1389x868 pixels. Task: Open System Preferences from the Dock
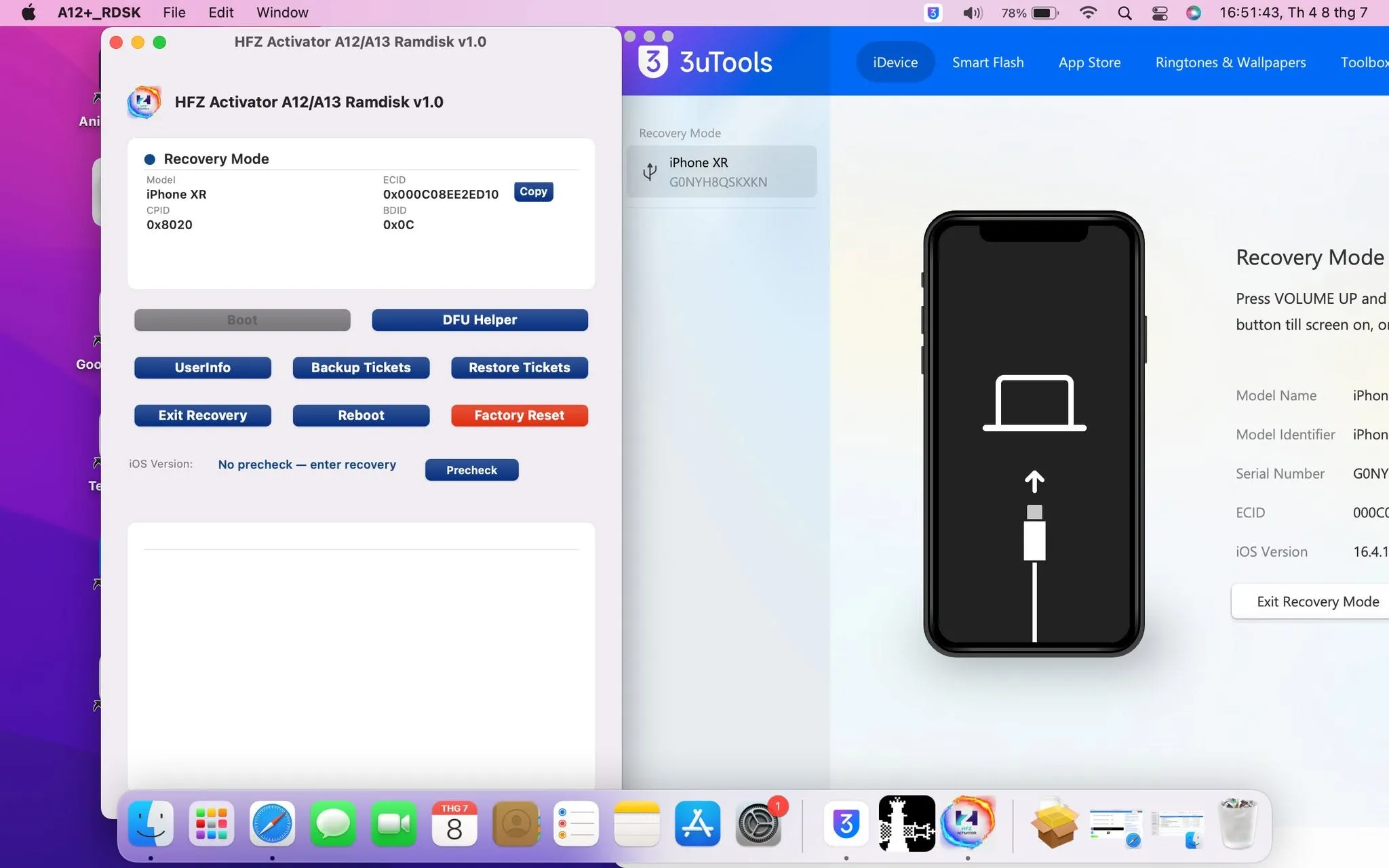pyautogui.click(x=758, y=823)
